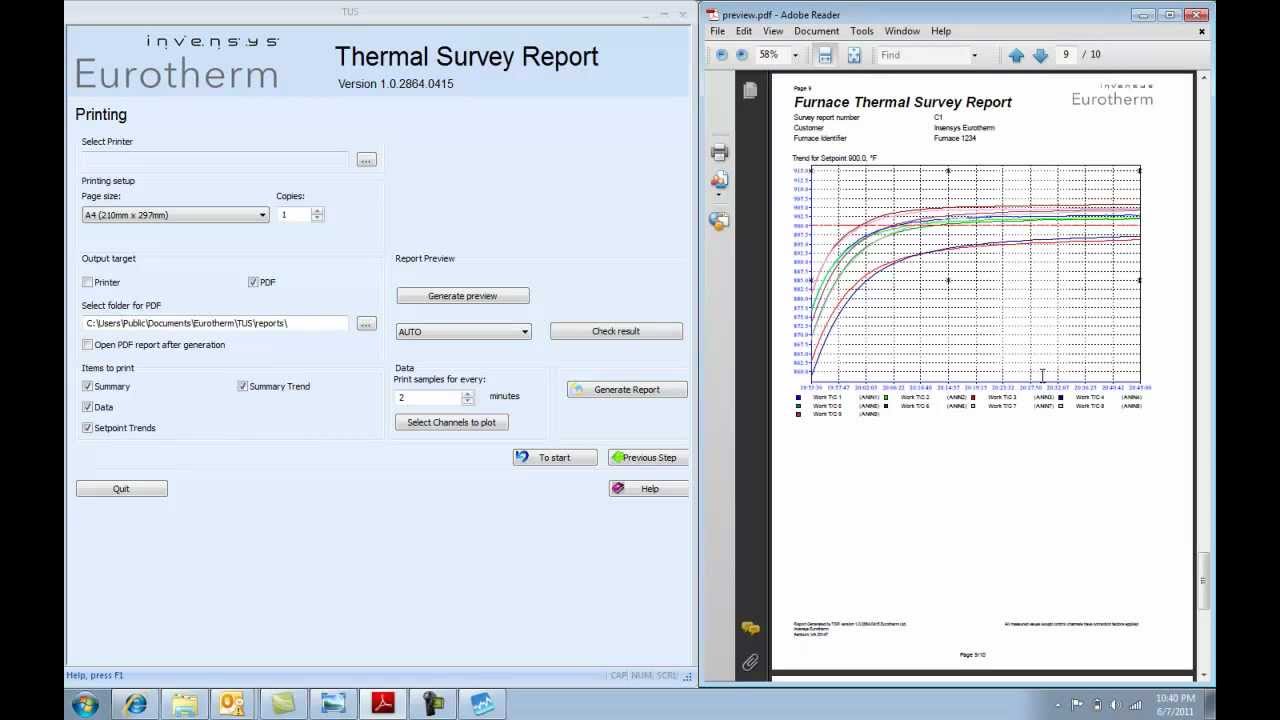Image resolution: width=1280 pixels, height=720 pixels.
Task: Click the volume icon in system tray
Action: tap(1117, 705)
